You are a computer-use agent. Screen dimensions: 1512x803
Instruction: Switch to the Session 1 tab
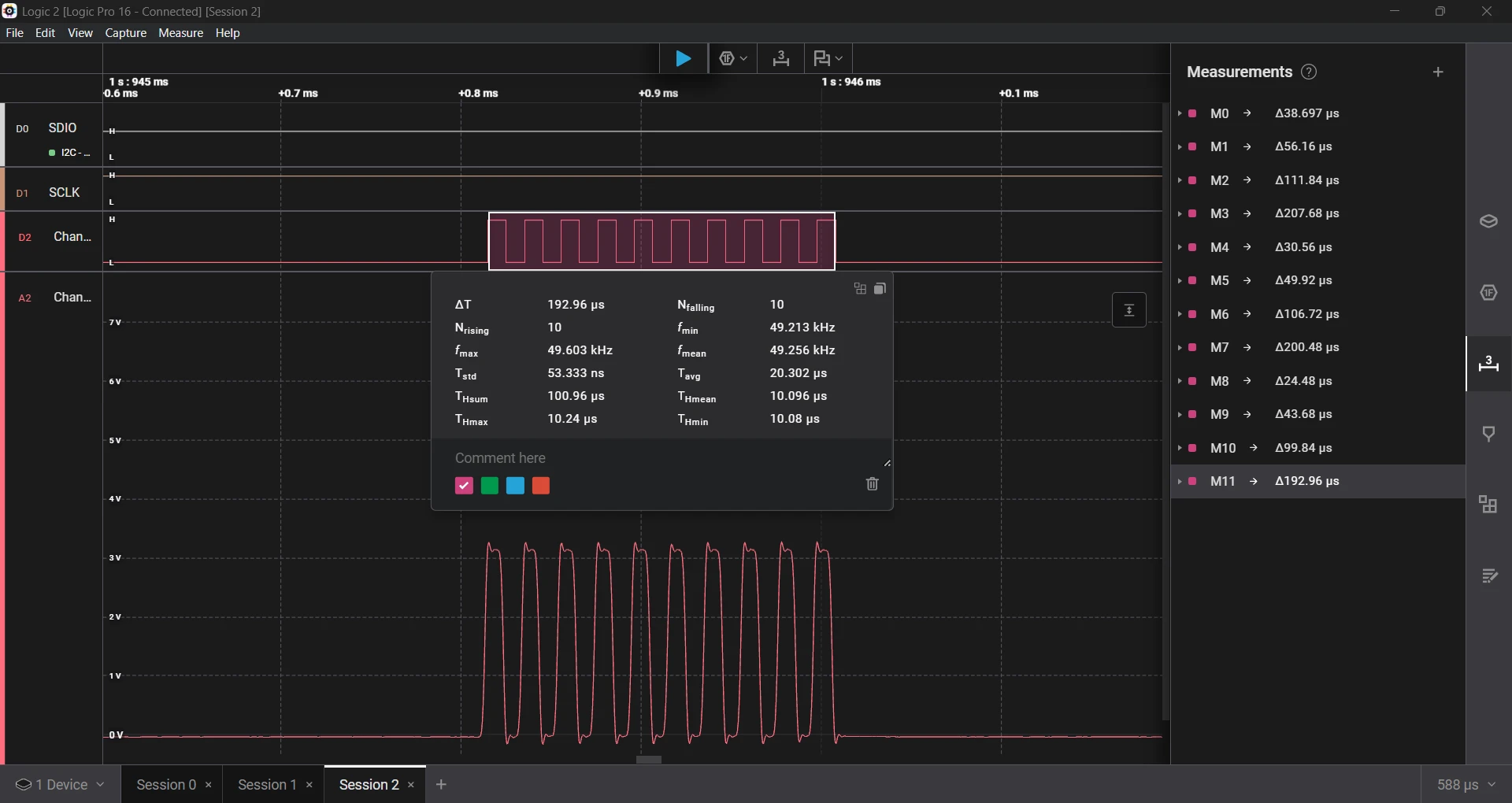click(x=267, y=785)
